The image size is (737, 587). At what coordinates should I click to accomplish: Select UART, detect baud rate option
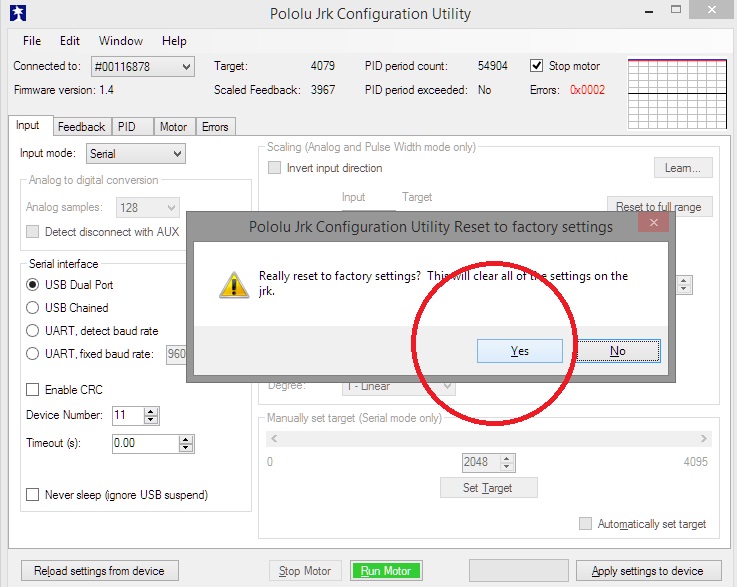point(32,331)
